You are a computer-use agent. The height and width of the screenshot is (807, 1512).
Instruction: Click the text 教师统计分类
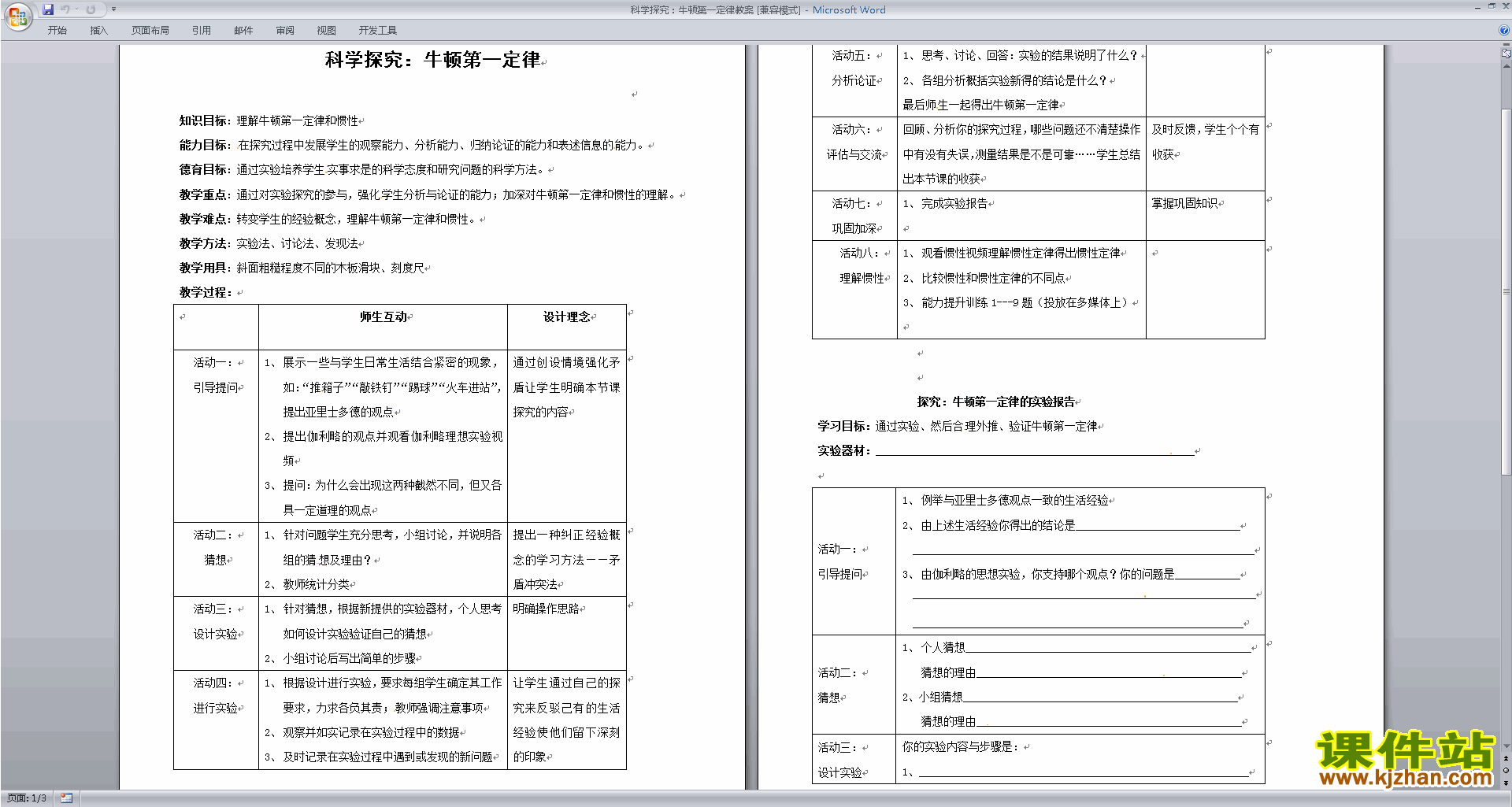[x=317, y=584]
